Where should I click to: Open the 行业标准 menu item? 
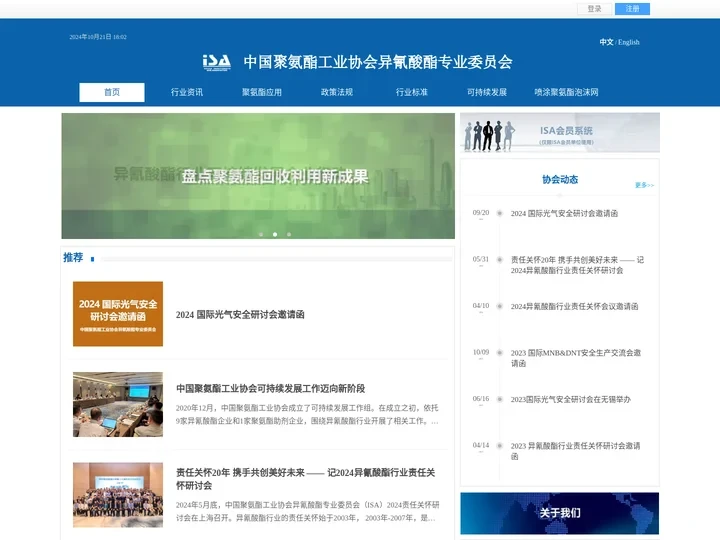click(x=411, y=92)
